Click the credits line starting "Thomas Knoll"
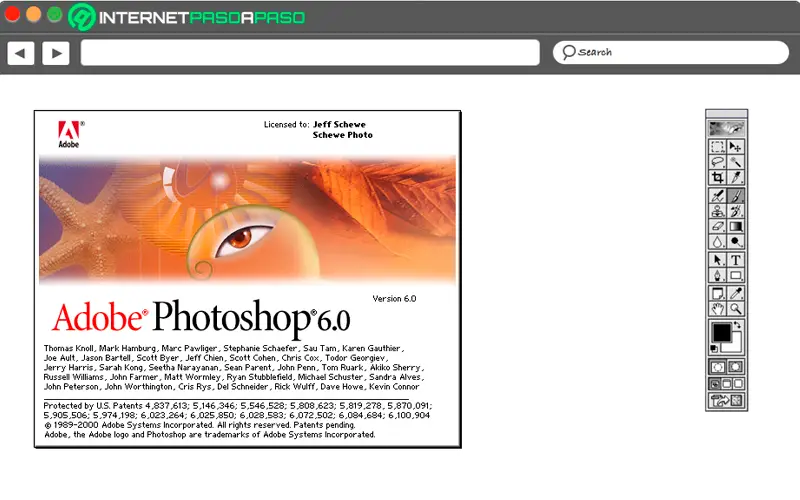The image size is (800, 500). [x=224, y=348]
